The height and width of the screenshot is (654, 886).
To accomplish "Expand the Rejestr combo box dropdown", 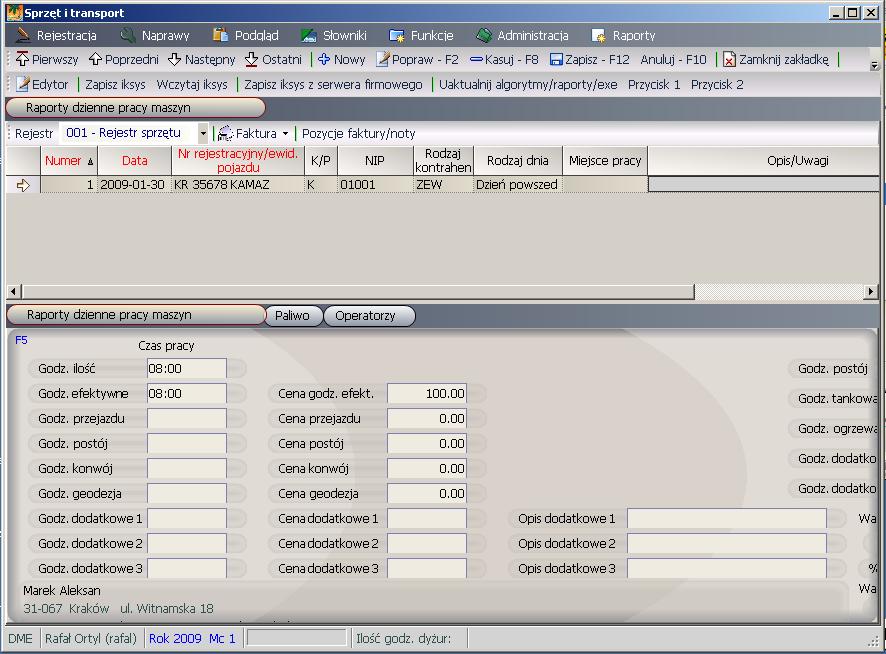I will tap(203, 133).
